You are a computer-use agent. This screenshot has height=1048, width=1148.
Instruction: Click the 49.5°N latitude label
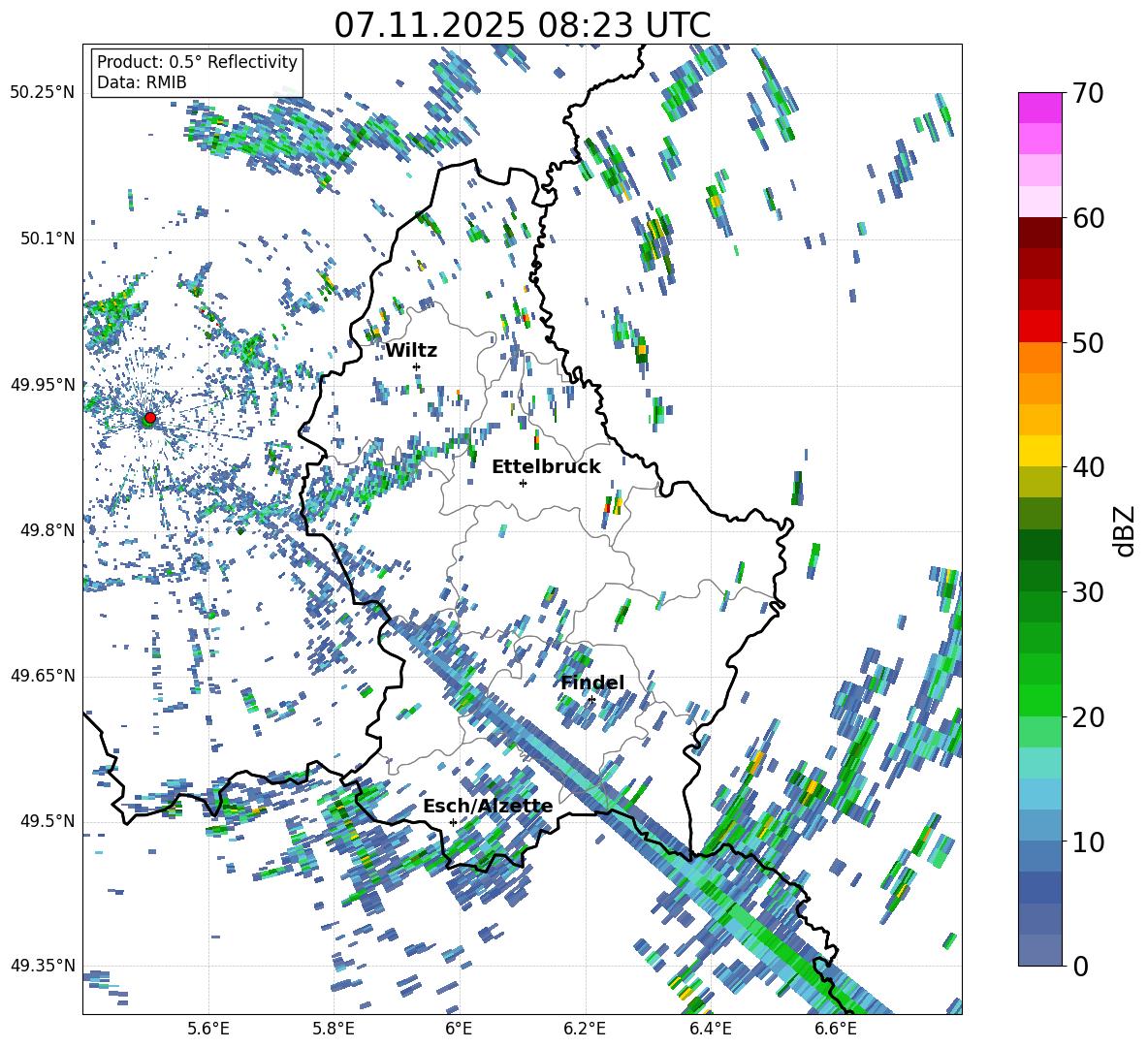[x=47, y=821]
